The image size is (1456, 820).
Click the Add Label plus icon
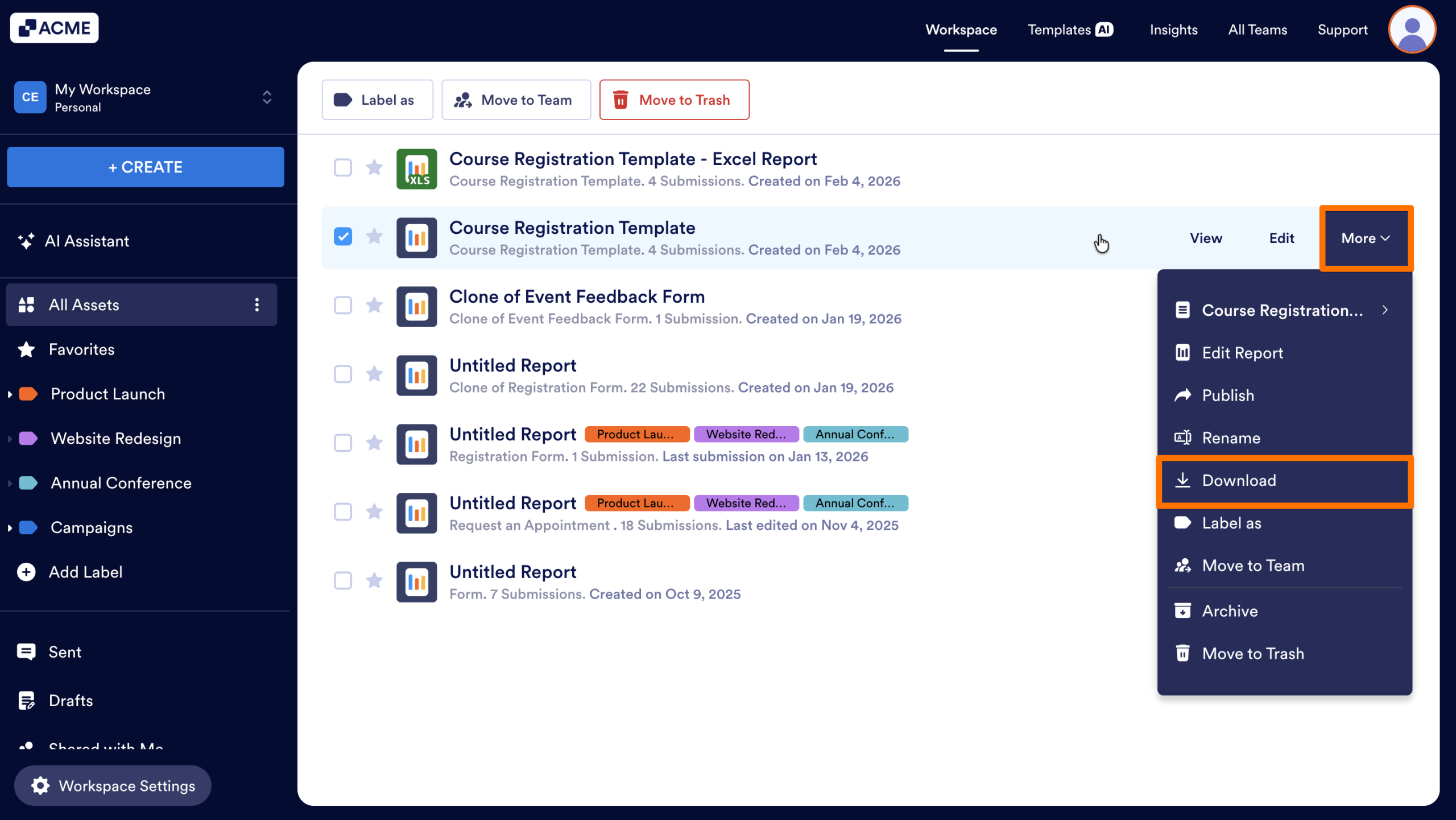coord(26,572)
